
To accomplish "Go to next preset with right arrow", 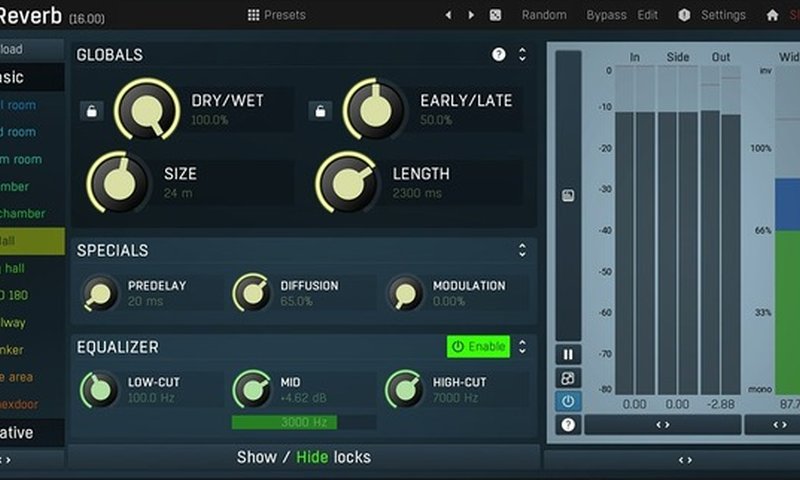I will point(471,15).
